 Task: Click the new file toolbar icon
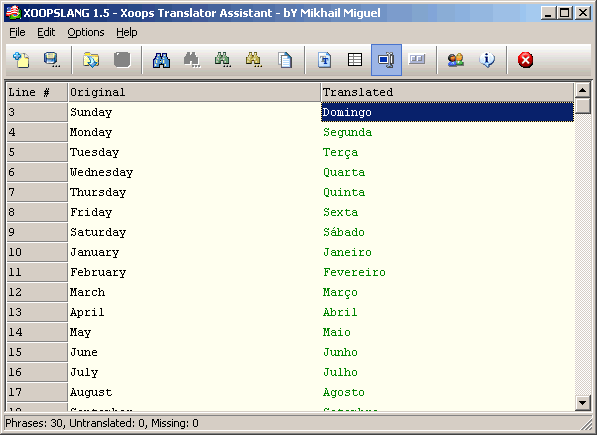pyautogui.click(x=21, y=60)
